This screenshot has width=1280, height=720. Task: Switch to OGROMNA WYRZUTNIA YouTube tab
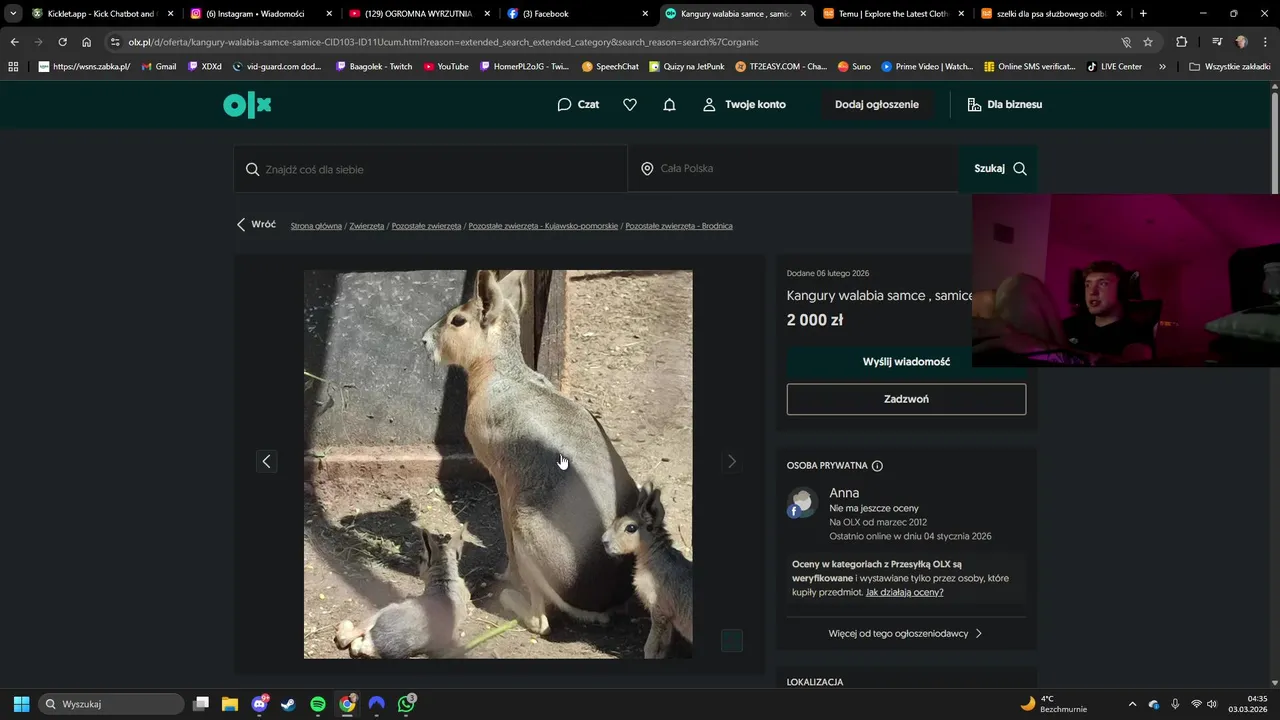point(418,14)
